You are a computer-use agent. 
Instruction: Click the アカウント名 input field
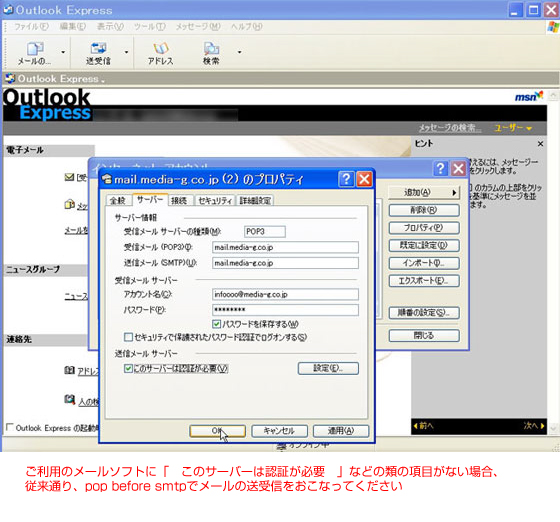coord(285,294)
